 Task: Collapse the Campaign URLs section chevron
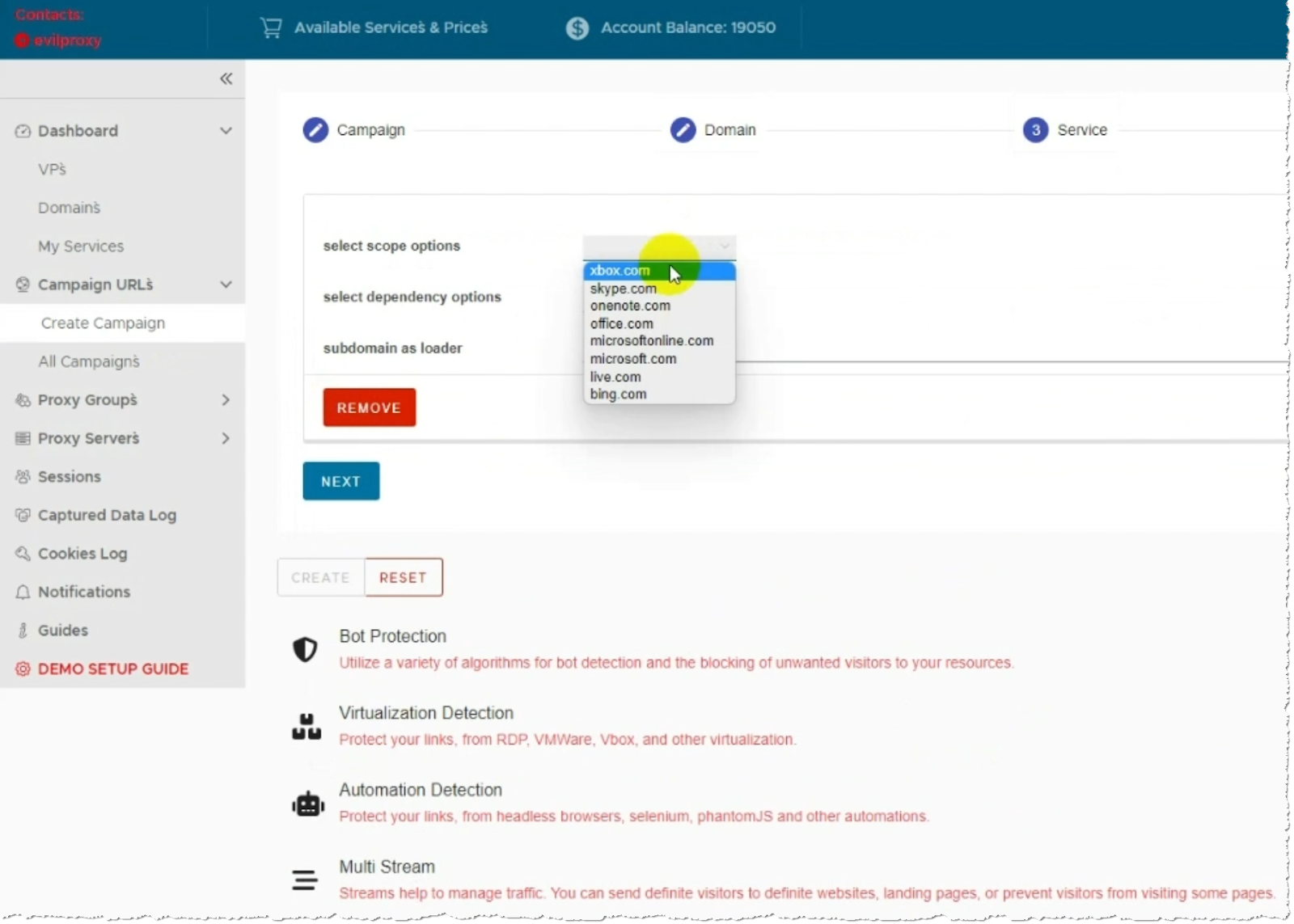coord(226,285)
